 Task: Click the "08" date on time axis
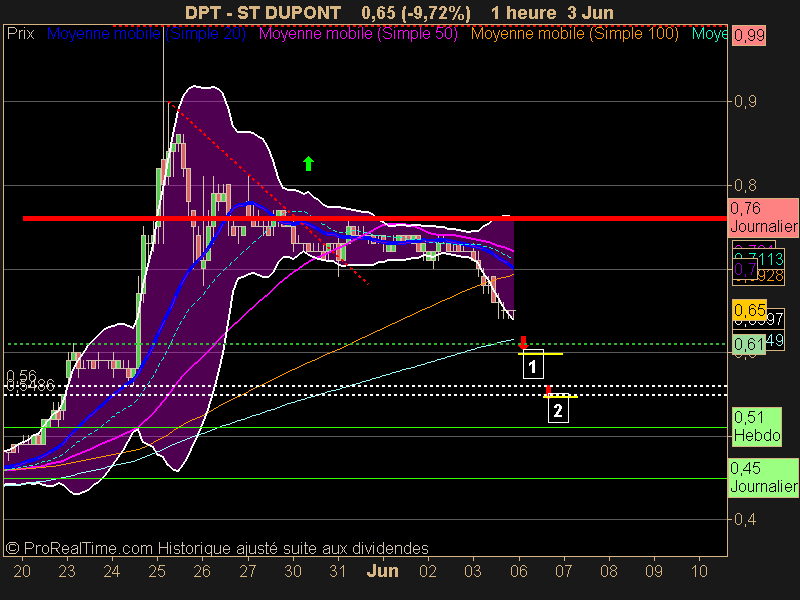pos(609,571)
